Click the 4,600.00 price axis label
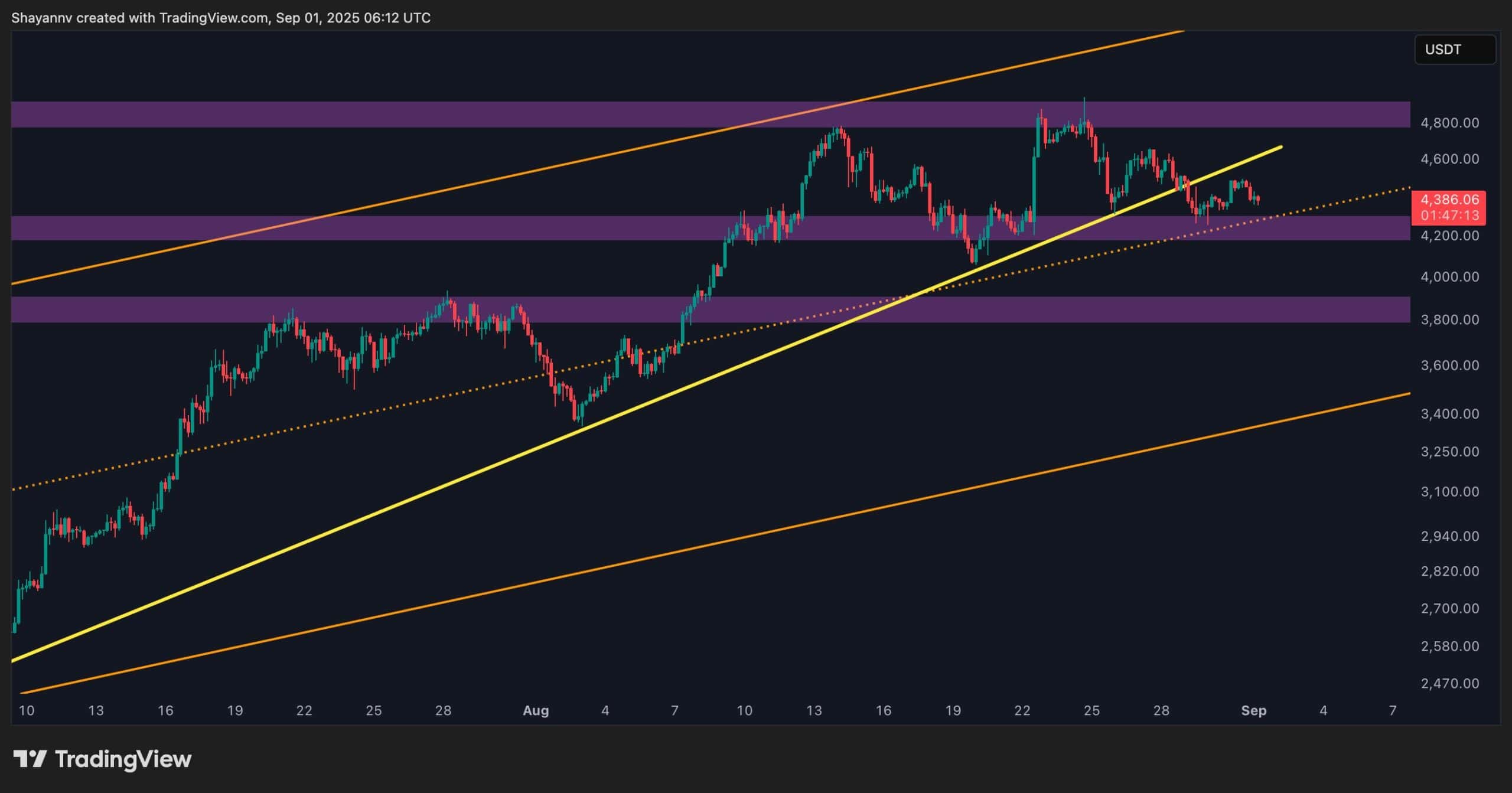Viewport: 1512px width, 793px height. [x=1449, y=159]
